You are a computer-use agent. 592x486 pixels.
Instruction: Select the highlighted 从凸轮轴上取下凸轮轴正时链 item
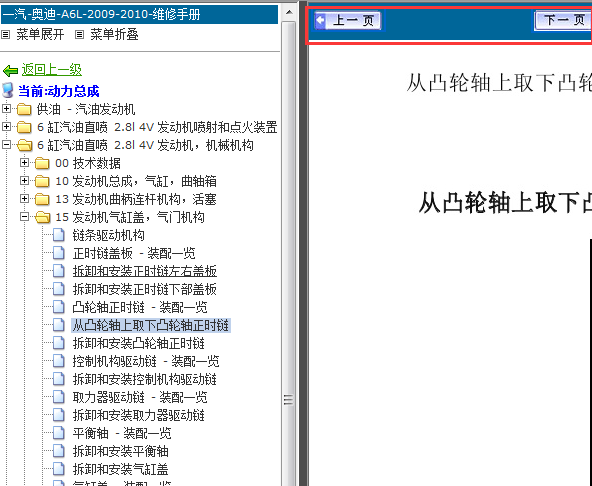[151, 326]
